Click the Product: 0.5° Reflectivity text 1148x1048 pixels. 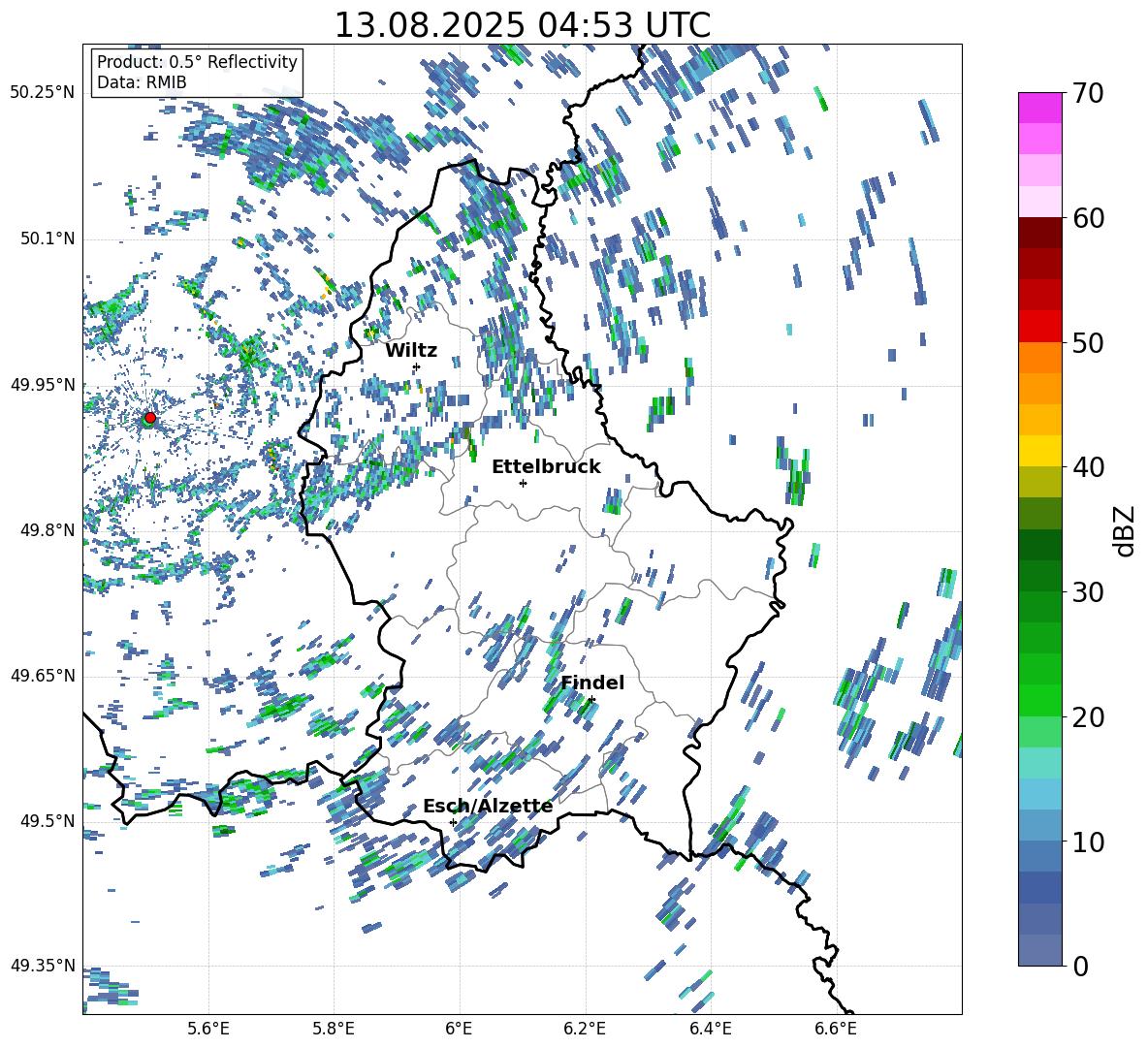click(x=197, y=61)
